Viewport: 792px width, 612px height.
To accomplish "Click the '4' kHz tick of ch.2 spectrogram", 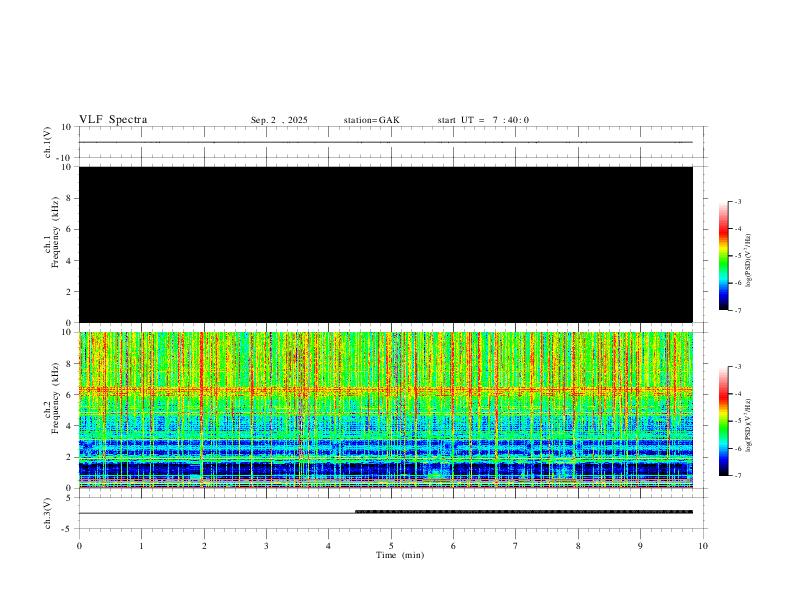I will click(x=70, y=426).
